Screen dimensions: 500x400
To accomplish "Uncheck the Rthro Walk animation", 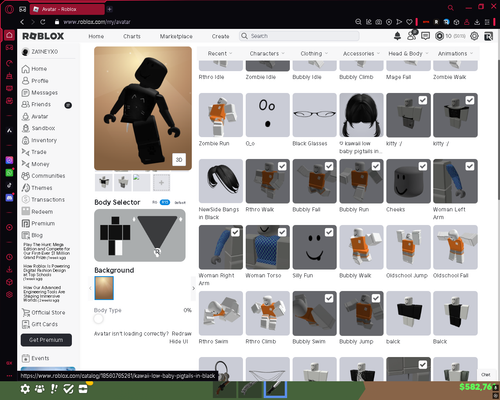I will click(x=282, y=166).
